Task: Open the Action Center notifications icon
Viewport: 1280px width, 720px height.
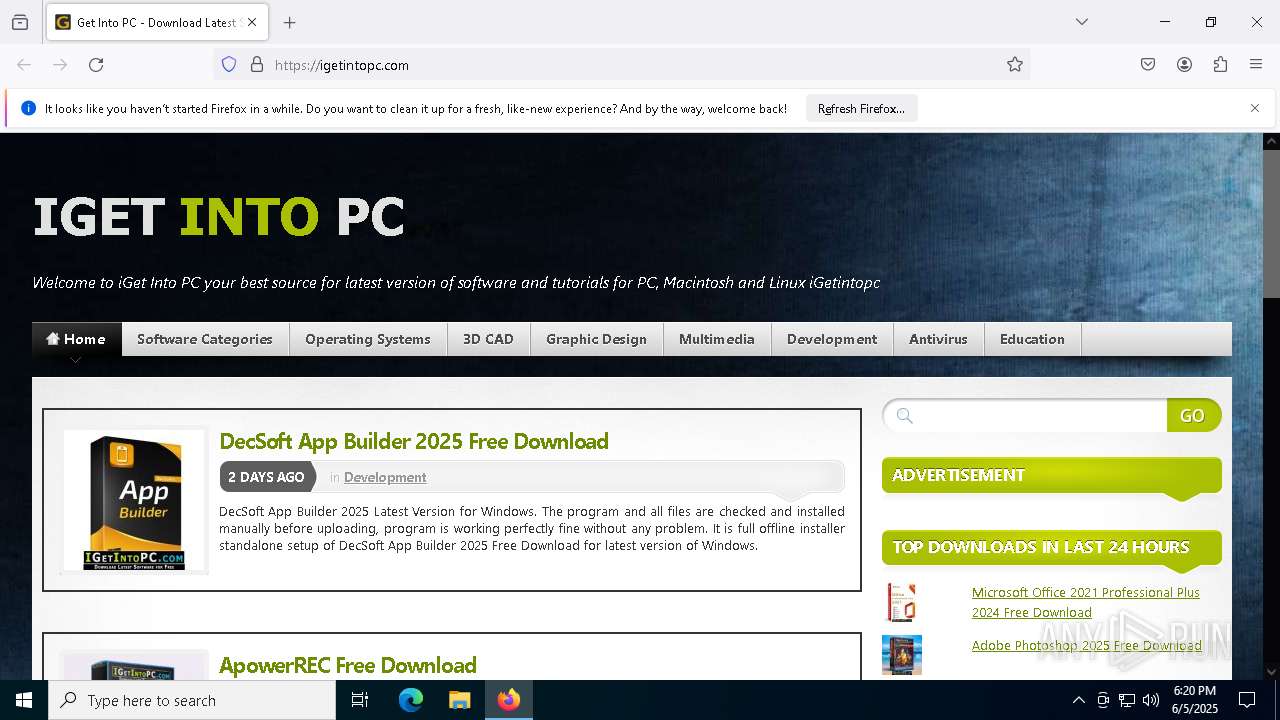Action: coord(1247,700)
